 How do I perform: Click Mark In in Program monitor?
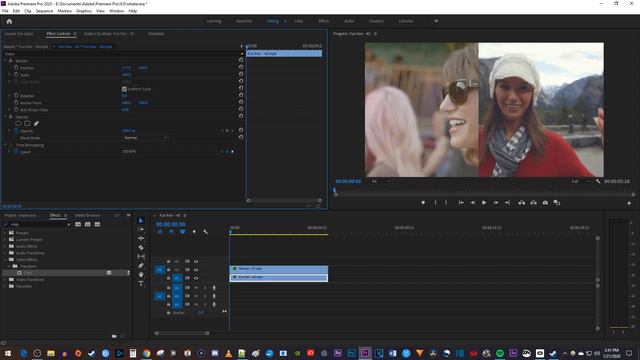(x=436, y=202)
